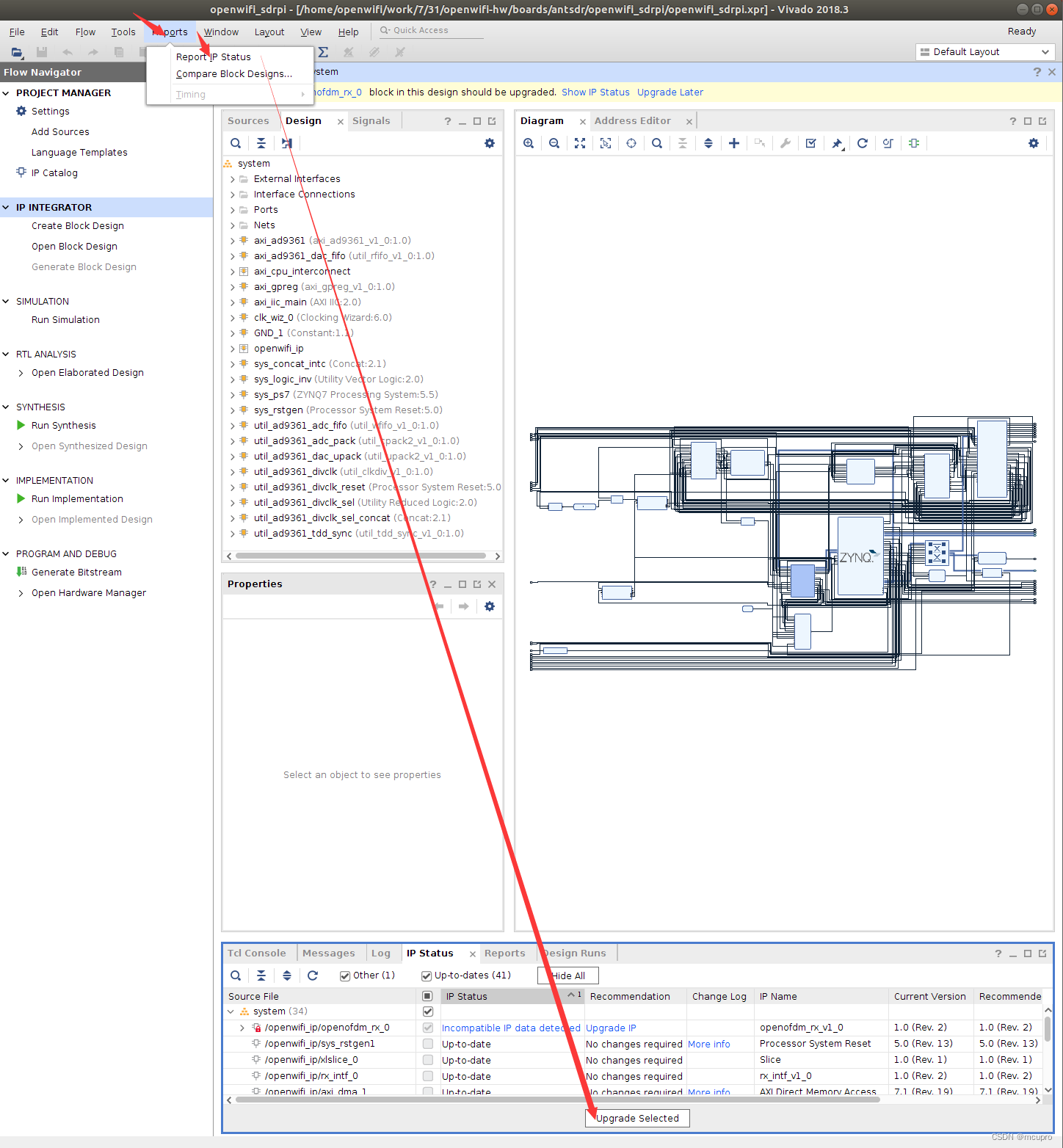Viewport: 1063px width, 1148px height.
Task: Expand all blocks in the Diagram toolbar
Action: point(708,143)
